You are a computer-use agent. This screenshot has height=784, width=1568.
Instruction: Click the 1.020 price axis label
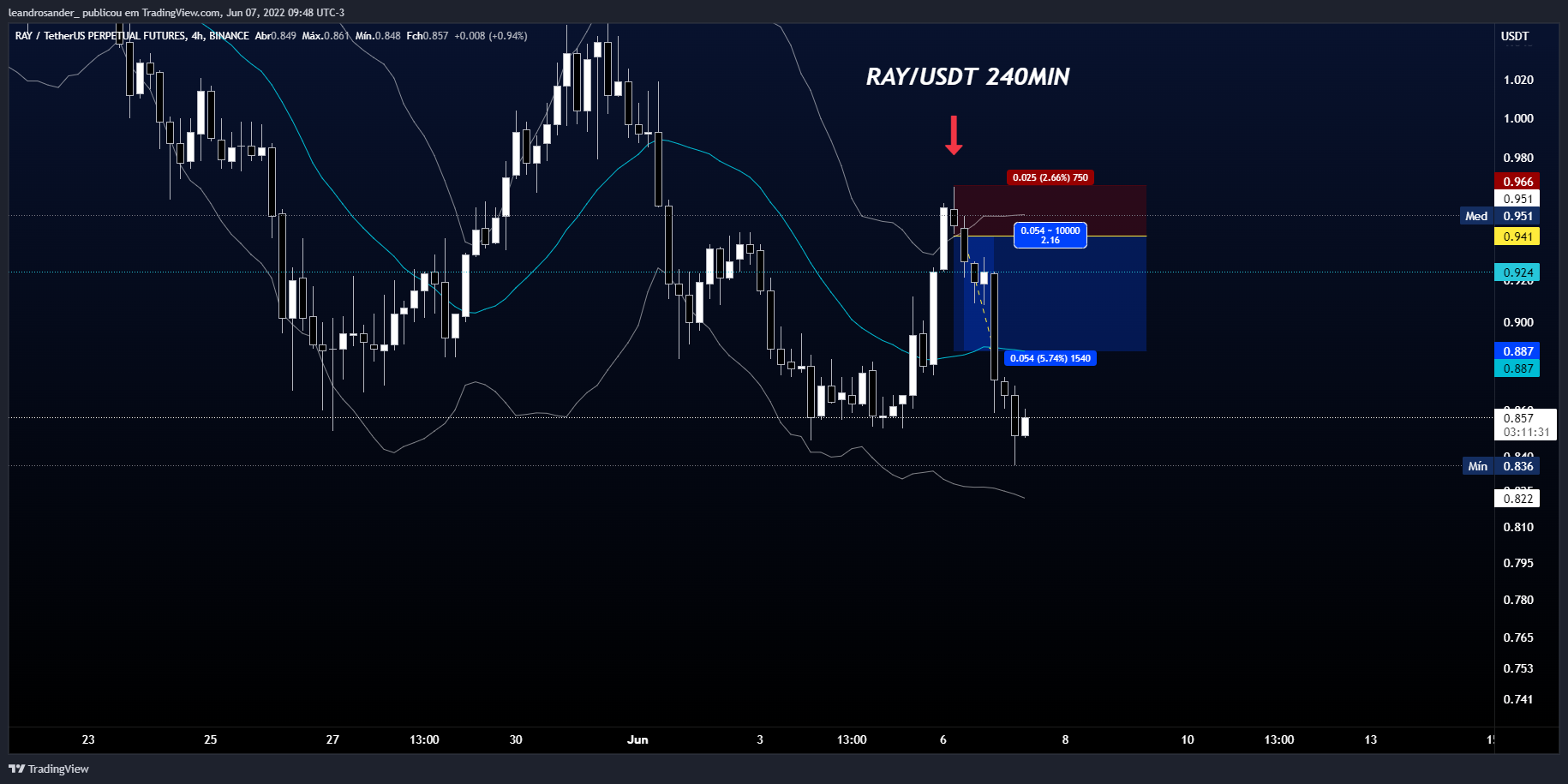tap(1518, 80)
